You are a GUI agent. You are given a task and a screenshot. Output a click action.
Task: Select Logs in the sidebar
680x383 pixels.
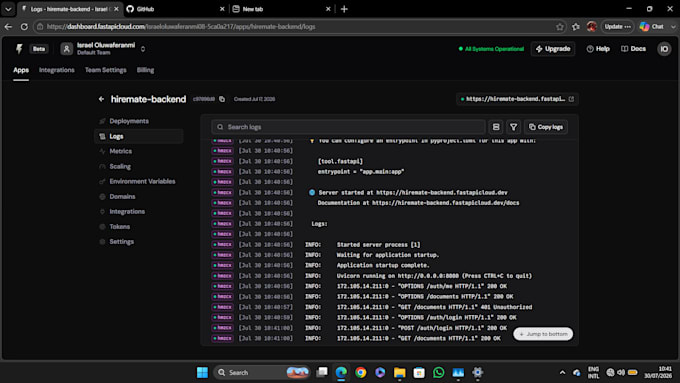(139, 136)
